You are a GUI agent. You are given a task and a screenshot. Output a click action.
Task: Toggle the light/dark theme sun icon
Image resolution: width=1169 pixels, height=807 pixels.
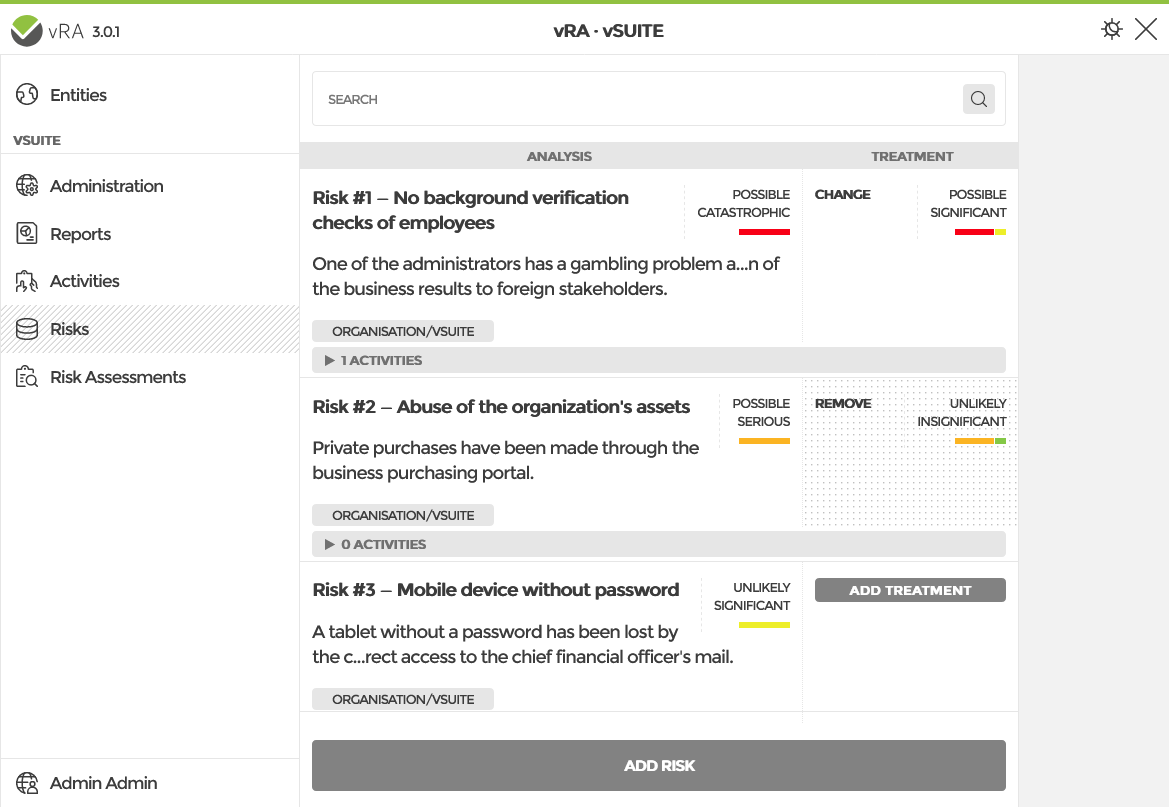1111,30
